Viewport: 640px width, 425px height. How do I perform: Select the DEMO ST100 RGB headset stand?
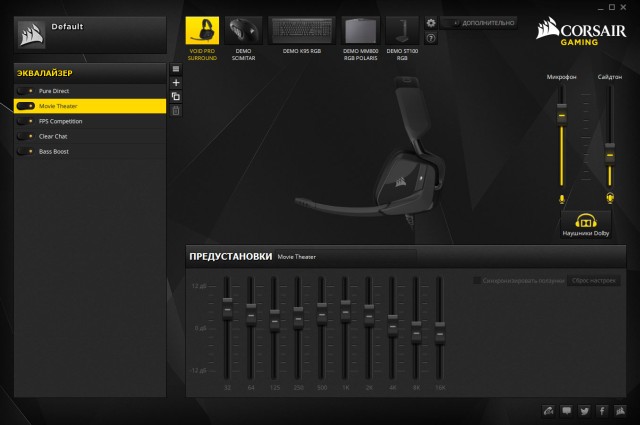coord(402,31)
